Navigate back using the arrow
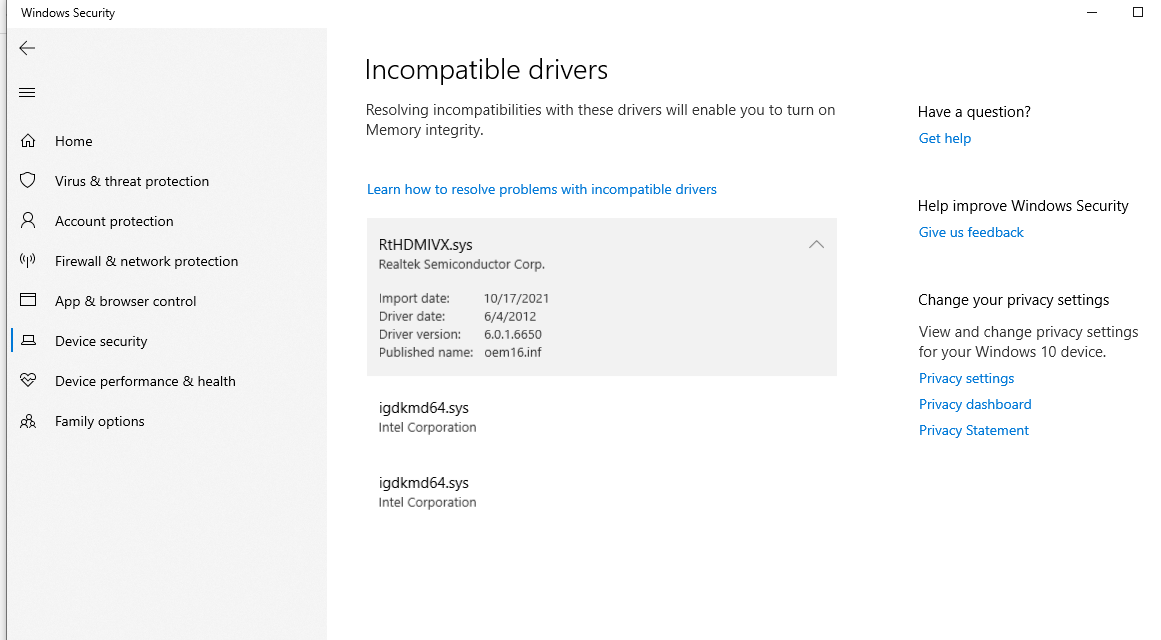The image size is (1161, 640). click(27, 47)
